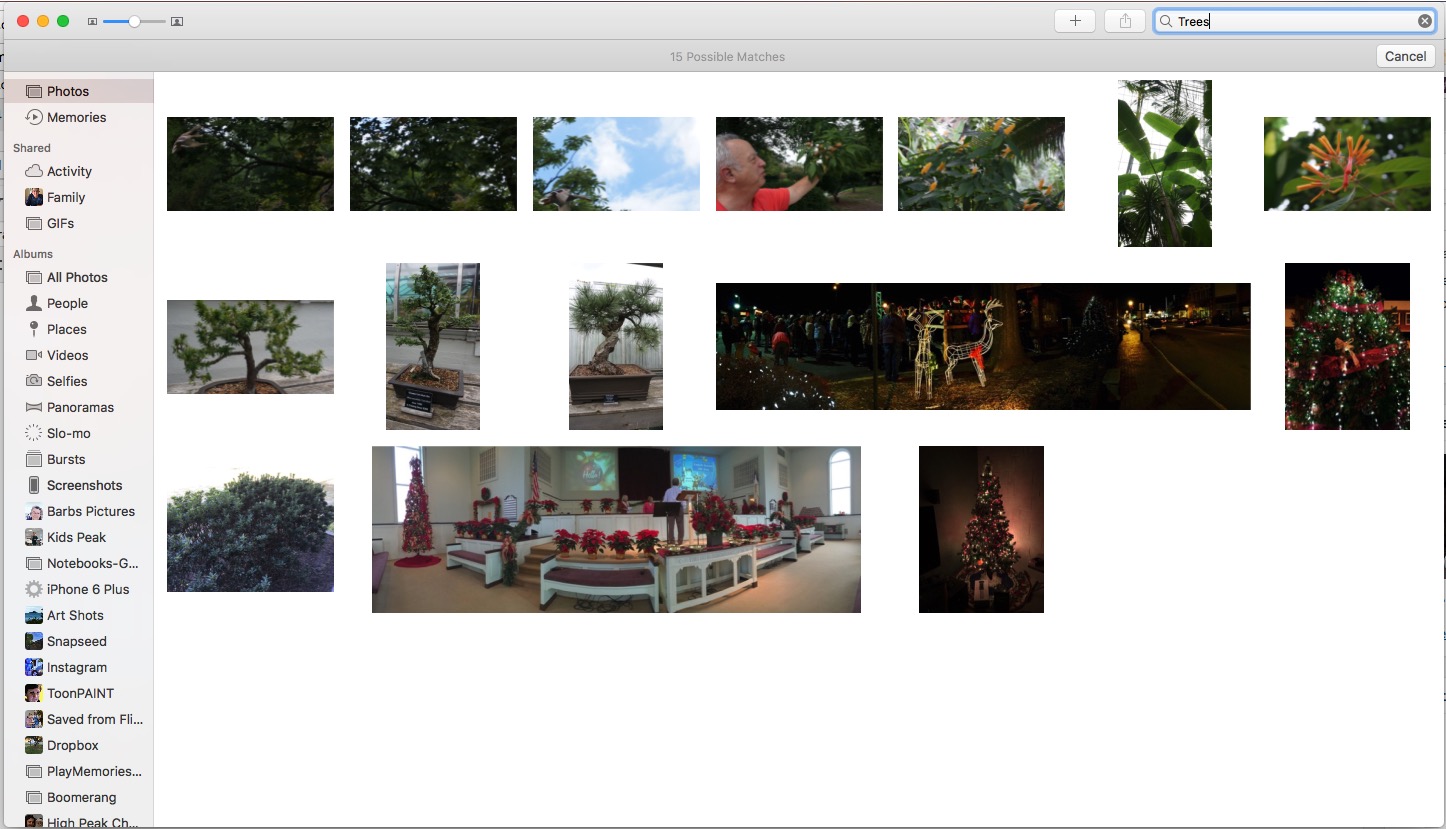Click the large thumbnail zoom-in icon
The width and height of the screenshot is (1446, 829).
pyautogui.click(x=177, y=21)
